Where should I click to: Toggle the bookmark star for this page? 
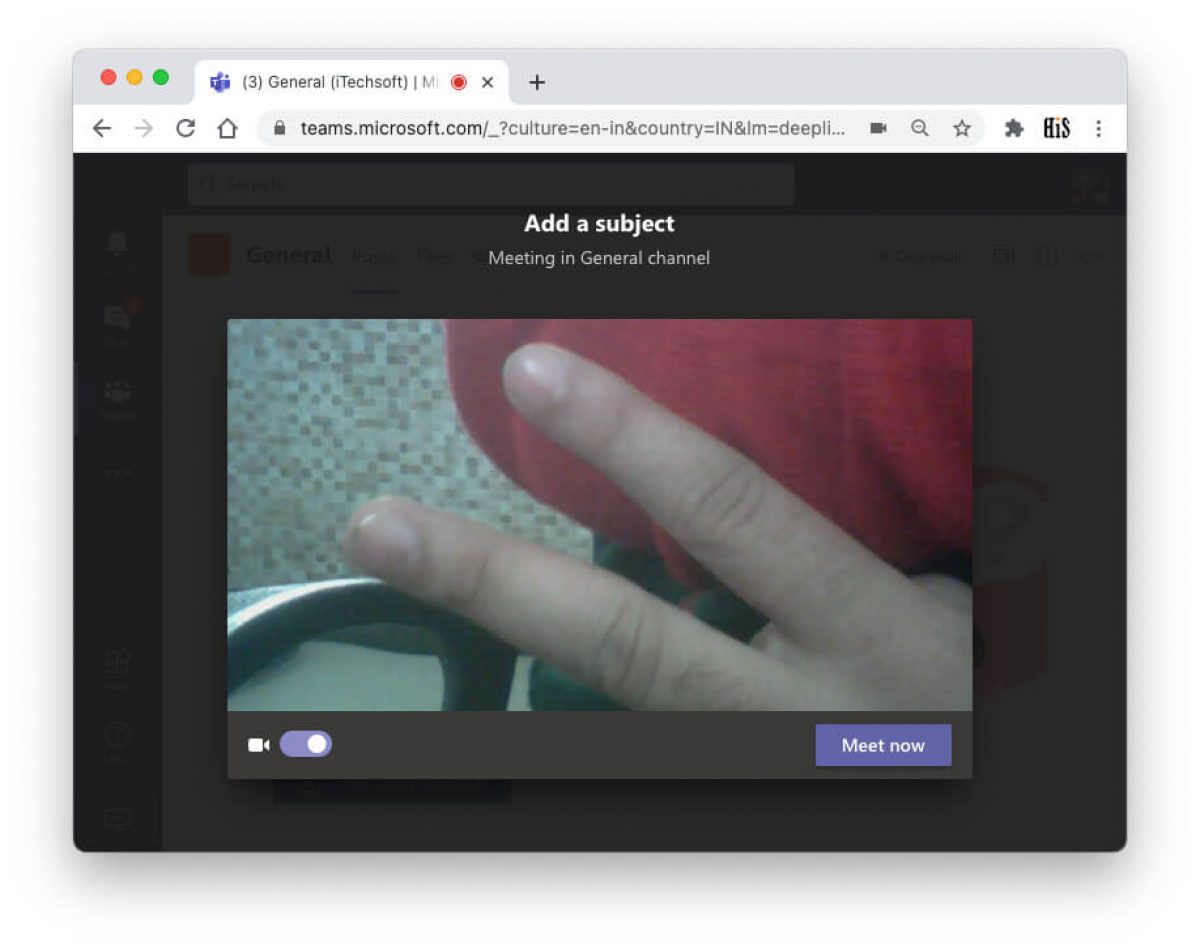[961, 128]
